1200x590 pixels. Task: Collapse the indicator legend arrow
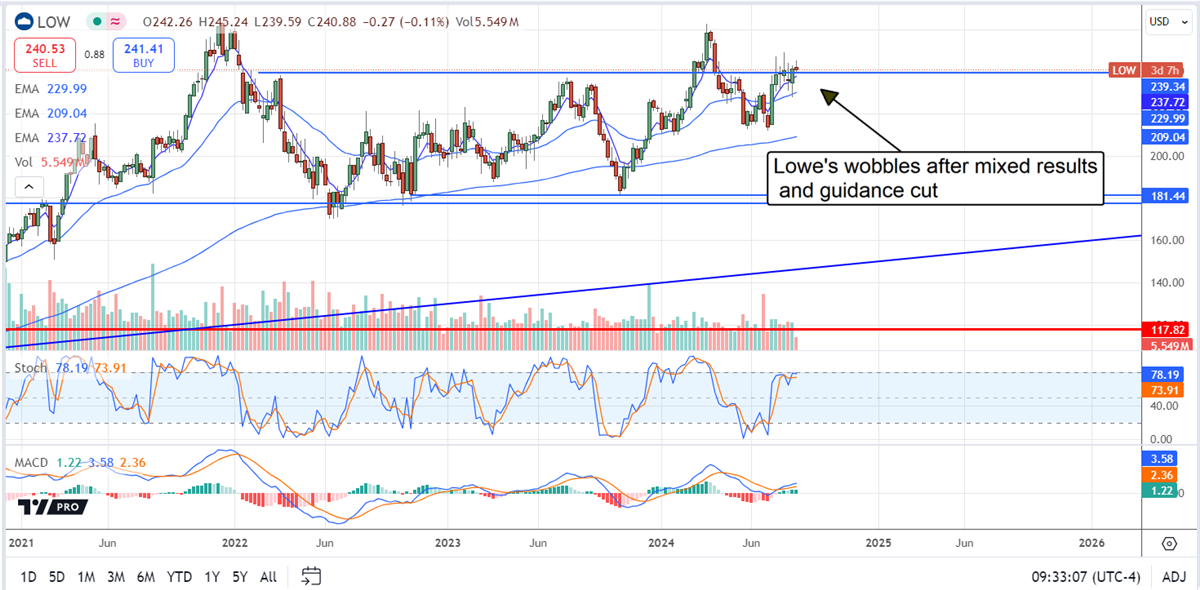click(28, 187)
